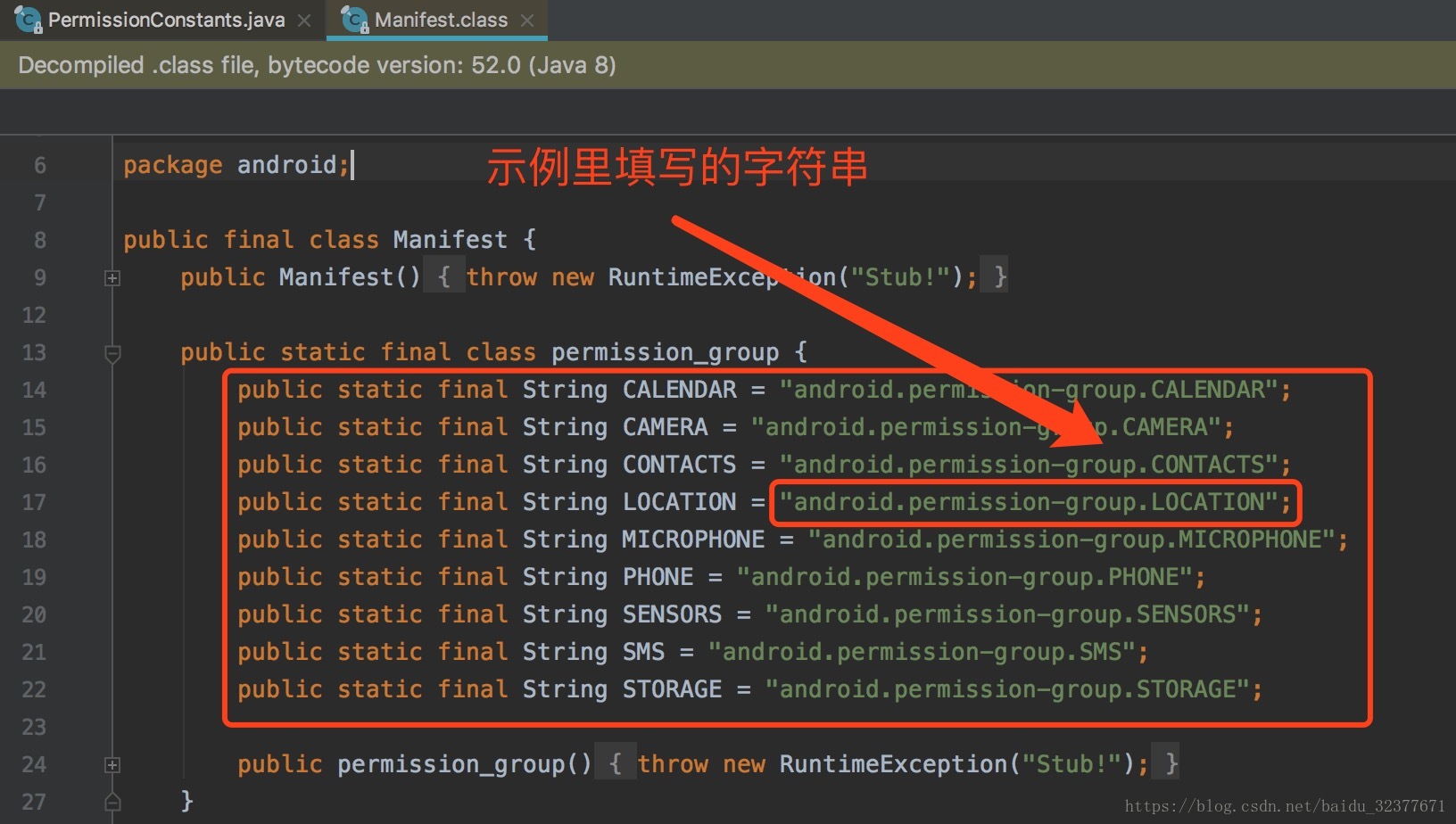The width and height of the screenshot is (1456, 824).
Task: Click line number 9 in the gutter
Action: [x=40, y=278]
